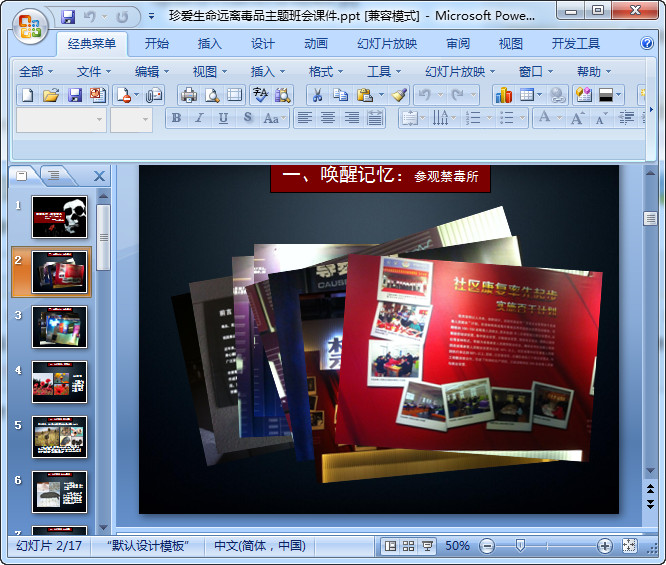Save via quick access toolbar icon
Viewport: 666px width, 565px height.
(68, 17)
